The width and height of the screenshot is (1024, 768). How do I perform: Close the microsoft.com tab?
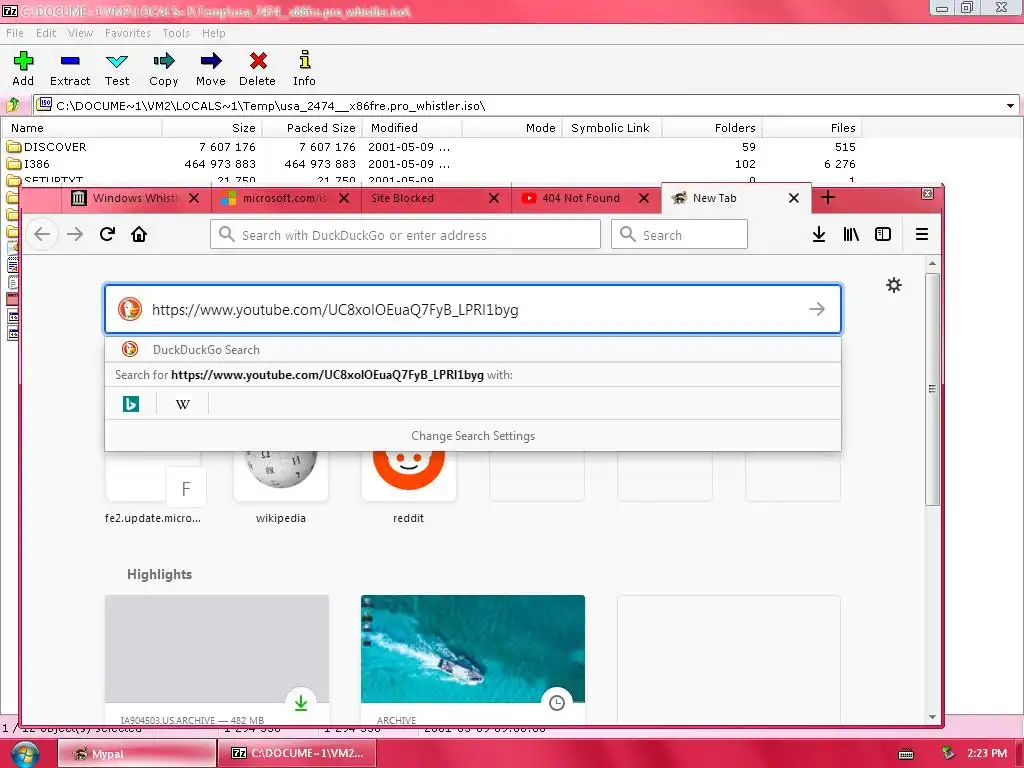point(344,198)
